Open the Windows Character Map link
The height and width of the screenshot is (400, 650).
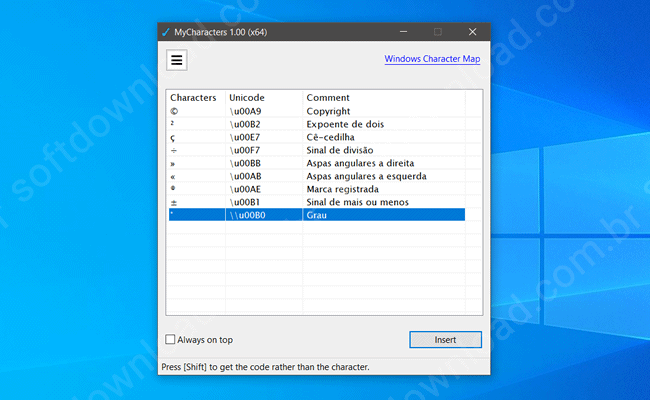[432, 59]
